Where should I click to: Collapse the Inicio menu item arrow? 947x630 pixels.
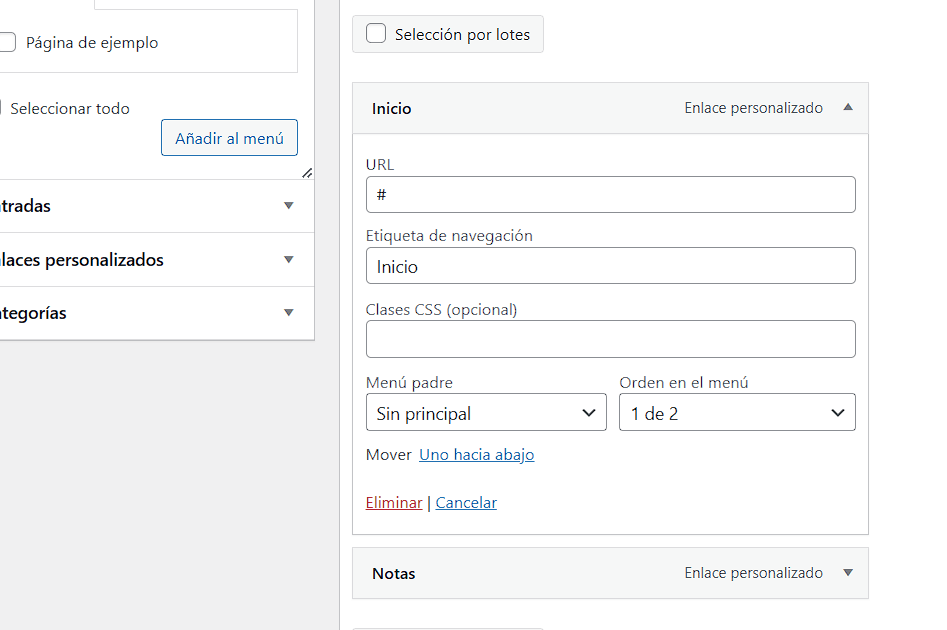848,107
